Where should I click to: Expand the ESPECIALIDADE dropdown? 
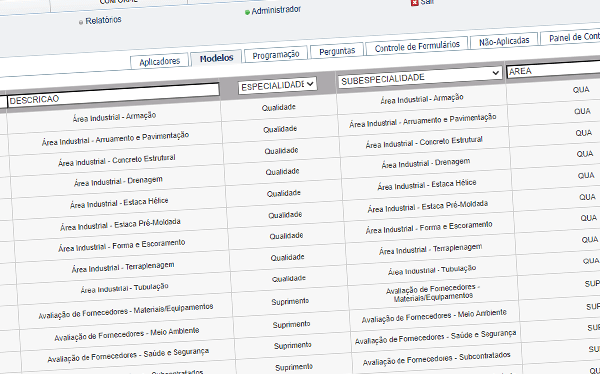tap(277, 85)
